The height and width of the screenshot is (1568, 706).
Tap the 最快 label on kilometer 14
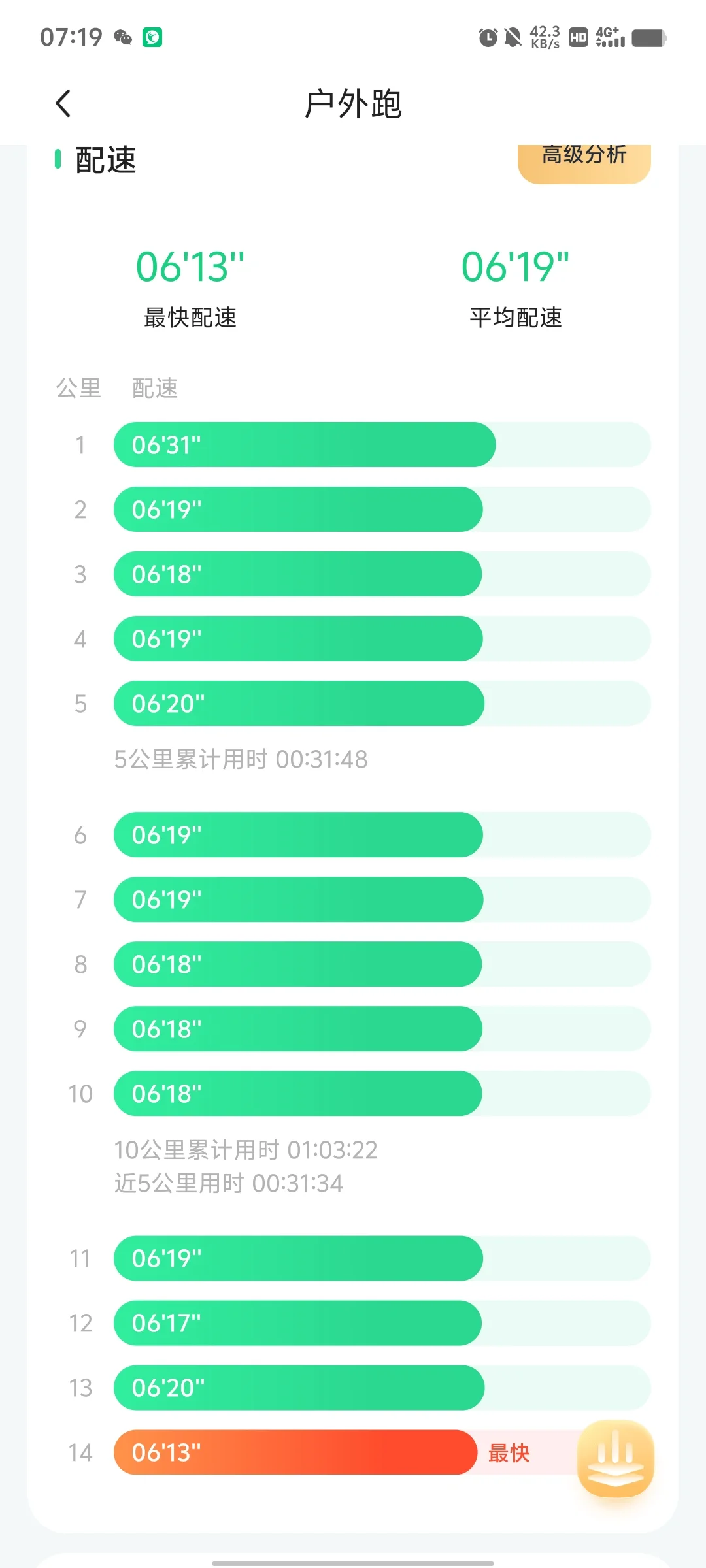[x=509, y=1453]
